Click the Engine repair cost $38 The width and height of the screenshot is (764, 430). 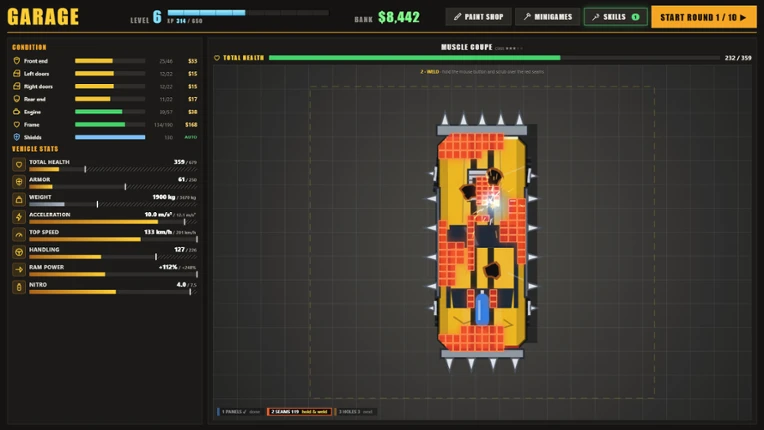coord(192,112)
